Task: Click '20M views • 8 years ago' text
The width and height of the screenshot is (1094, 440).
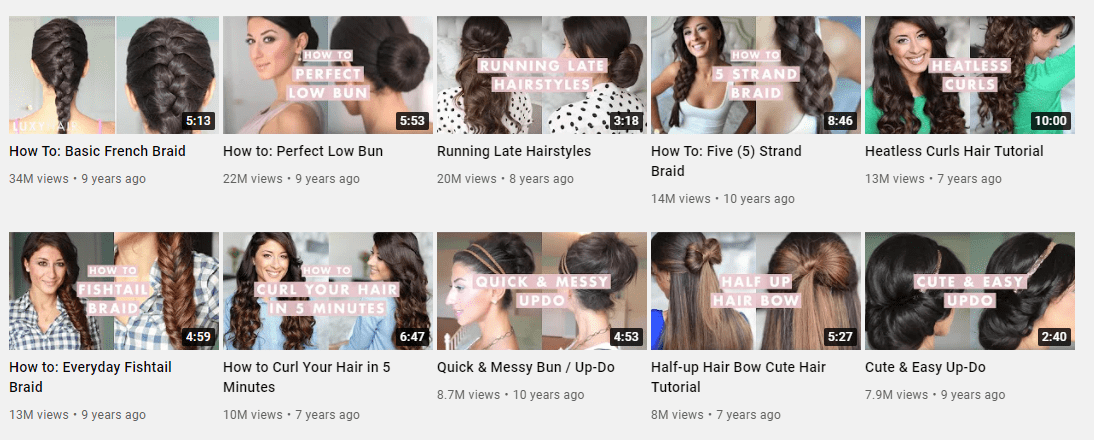Action: tap(505, 179)
